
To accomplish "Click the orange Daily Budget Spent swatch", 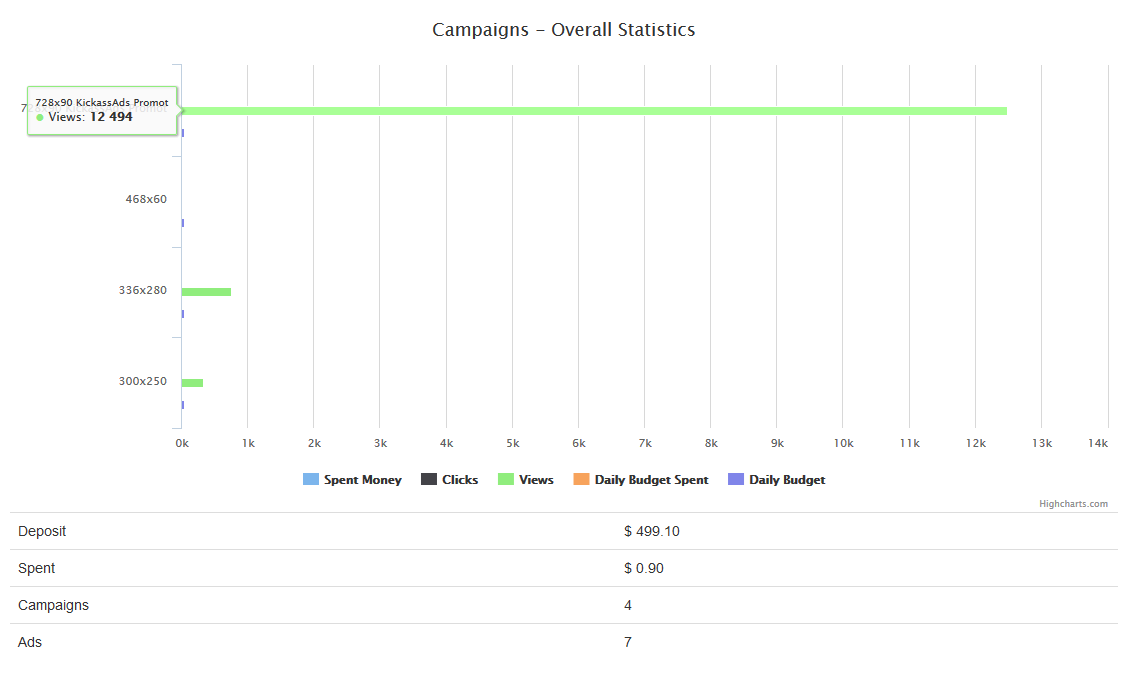I will (581, 480).
